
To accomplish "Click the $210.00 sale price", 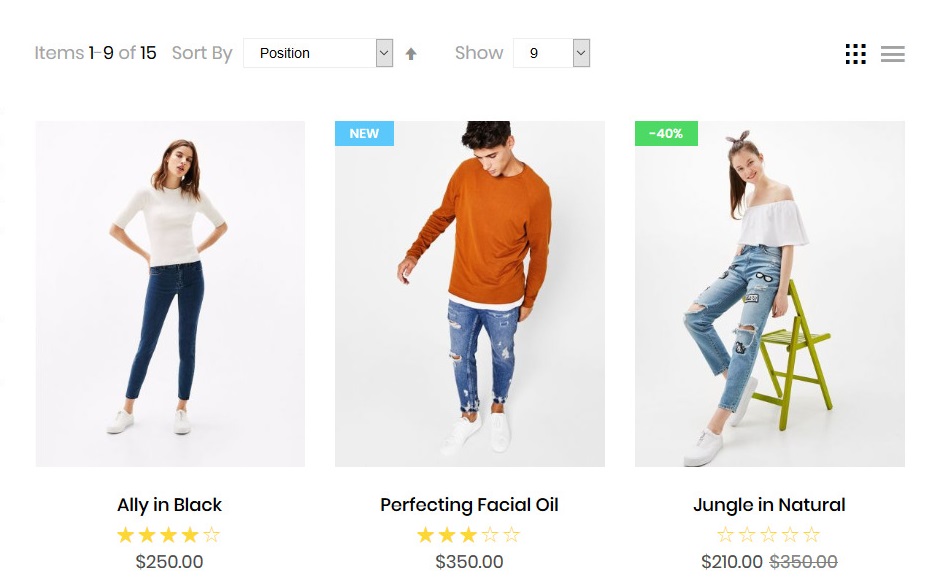I will 732,562.
